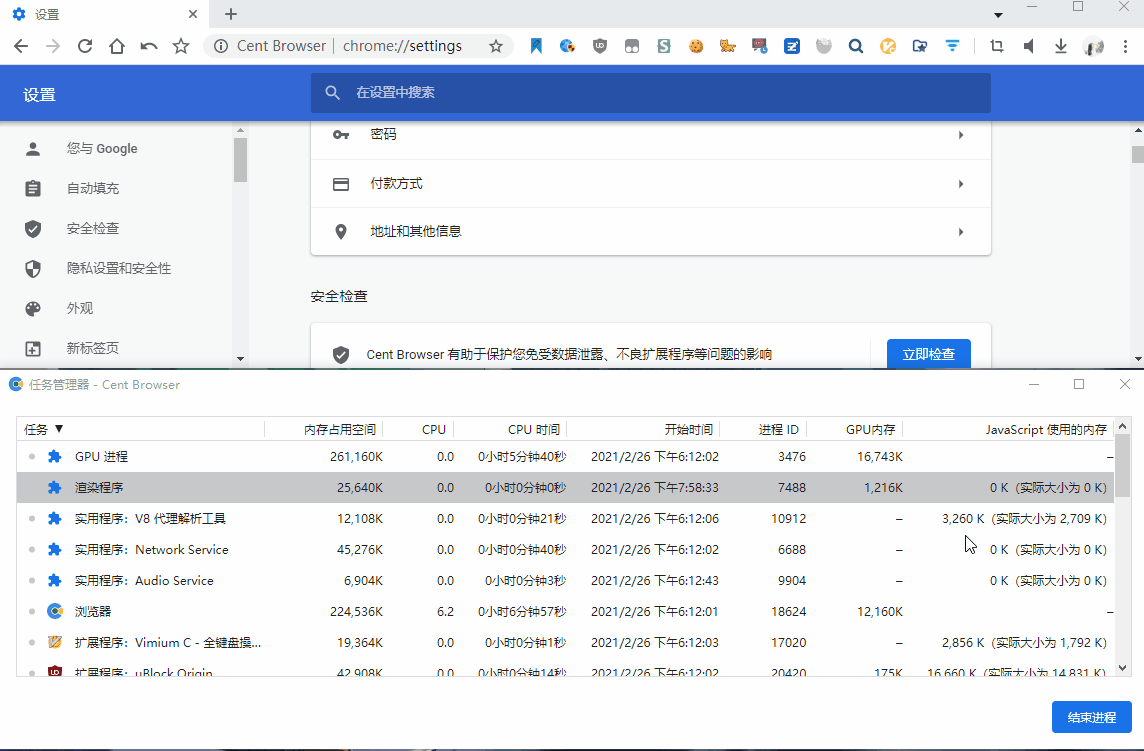Open the tab list dropdown arrow
The image size is (1144, 751).
(x=998, y=15)
